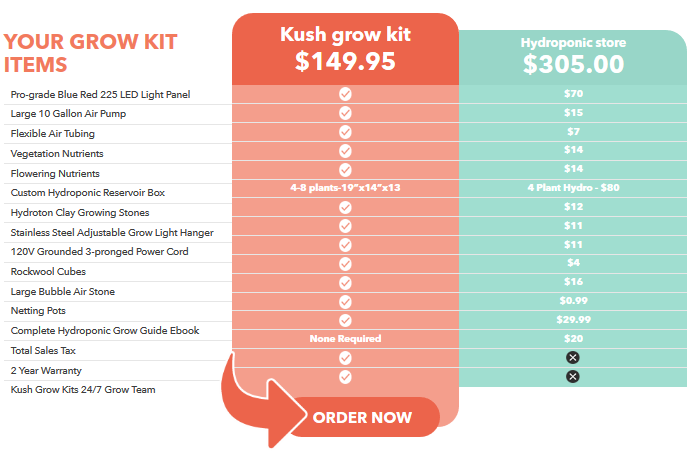Click the $70 LED panel store price

[573, 93]
